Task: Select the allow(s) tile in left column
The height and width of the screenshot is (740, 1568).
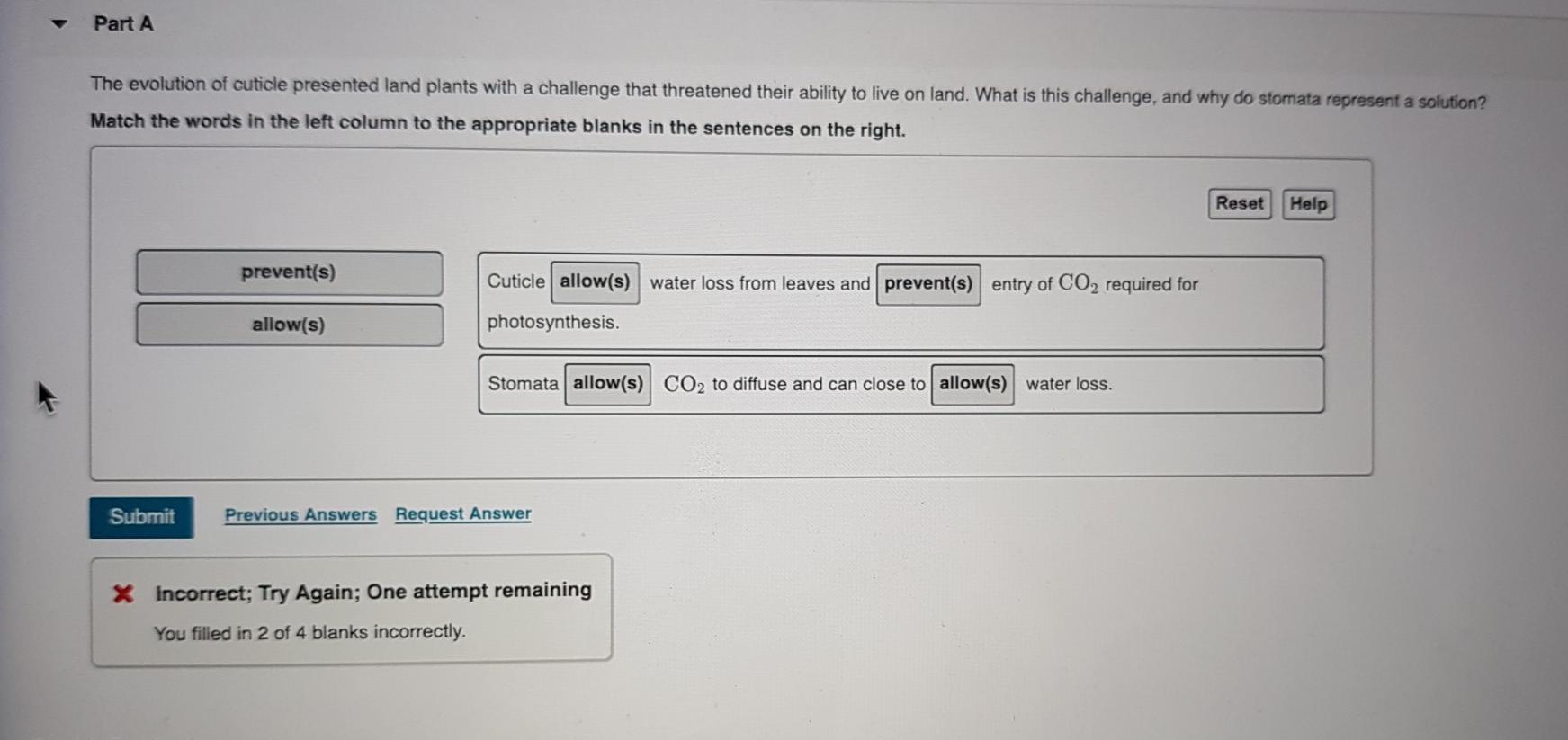Action: (x=289, y=325)
